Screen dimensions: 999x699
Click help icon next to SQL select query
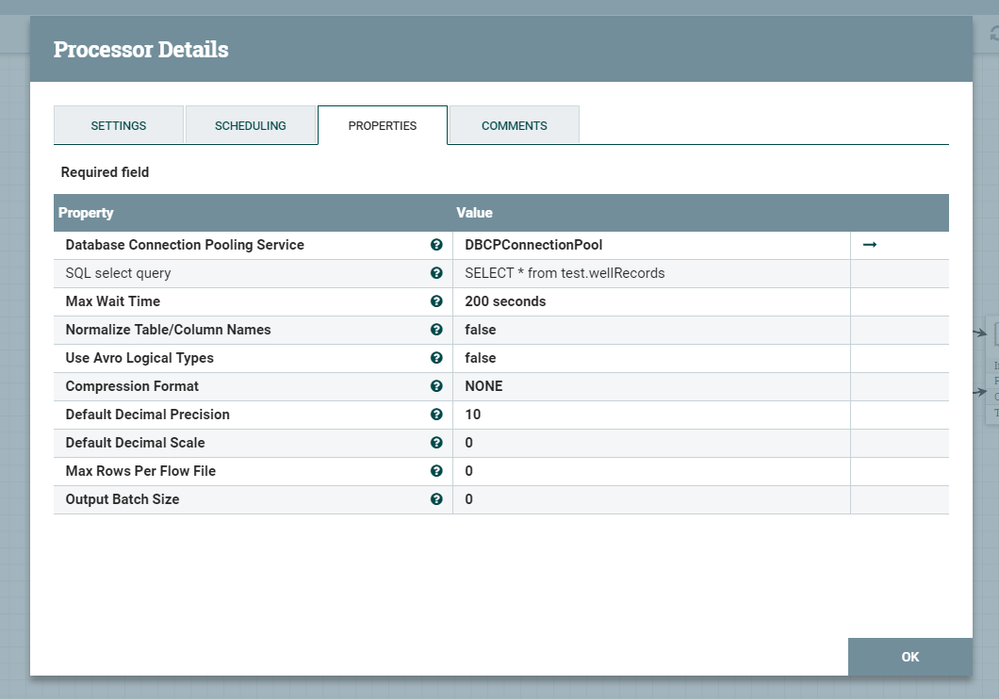point(436,273)
